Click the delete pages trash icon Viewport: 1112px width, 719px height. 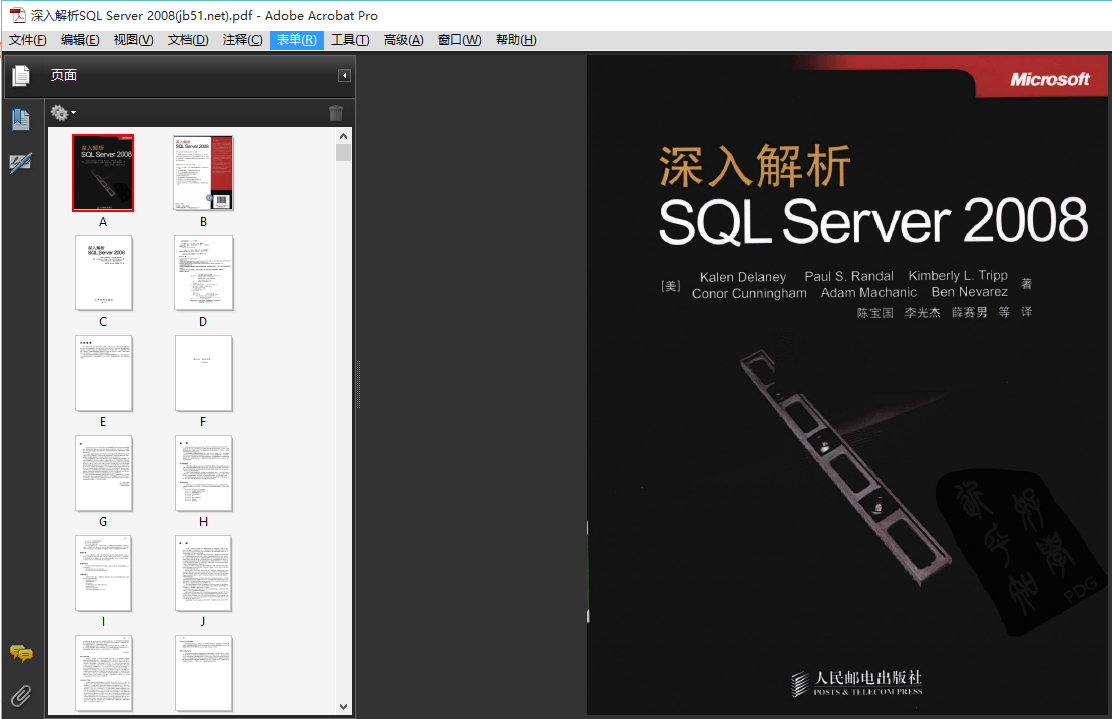coord(336,113)
